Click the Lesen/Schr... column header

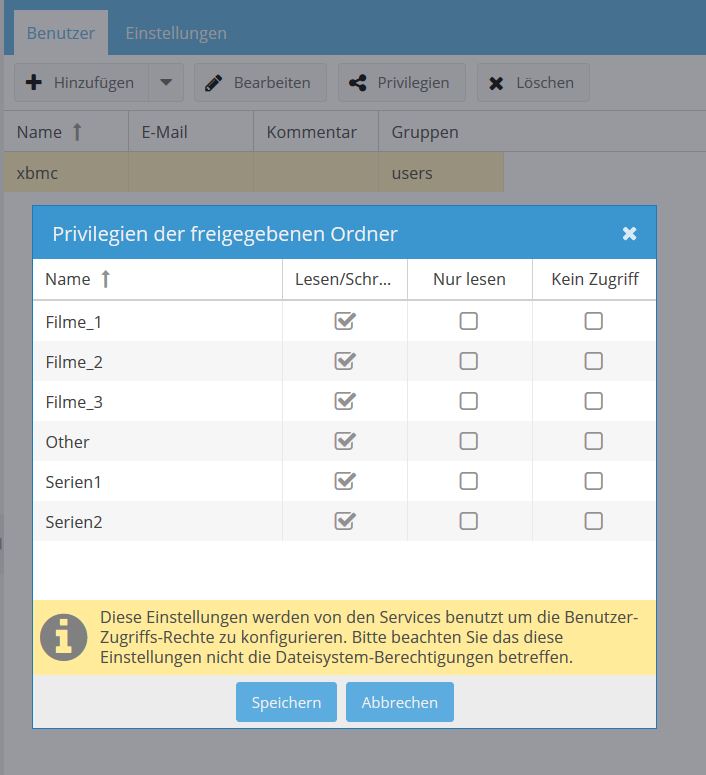pos(345,279)
